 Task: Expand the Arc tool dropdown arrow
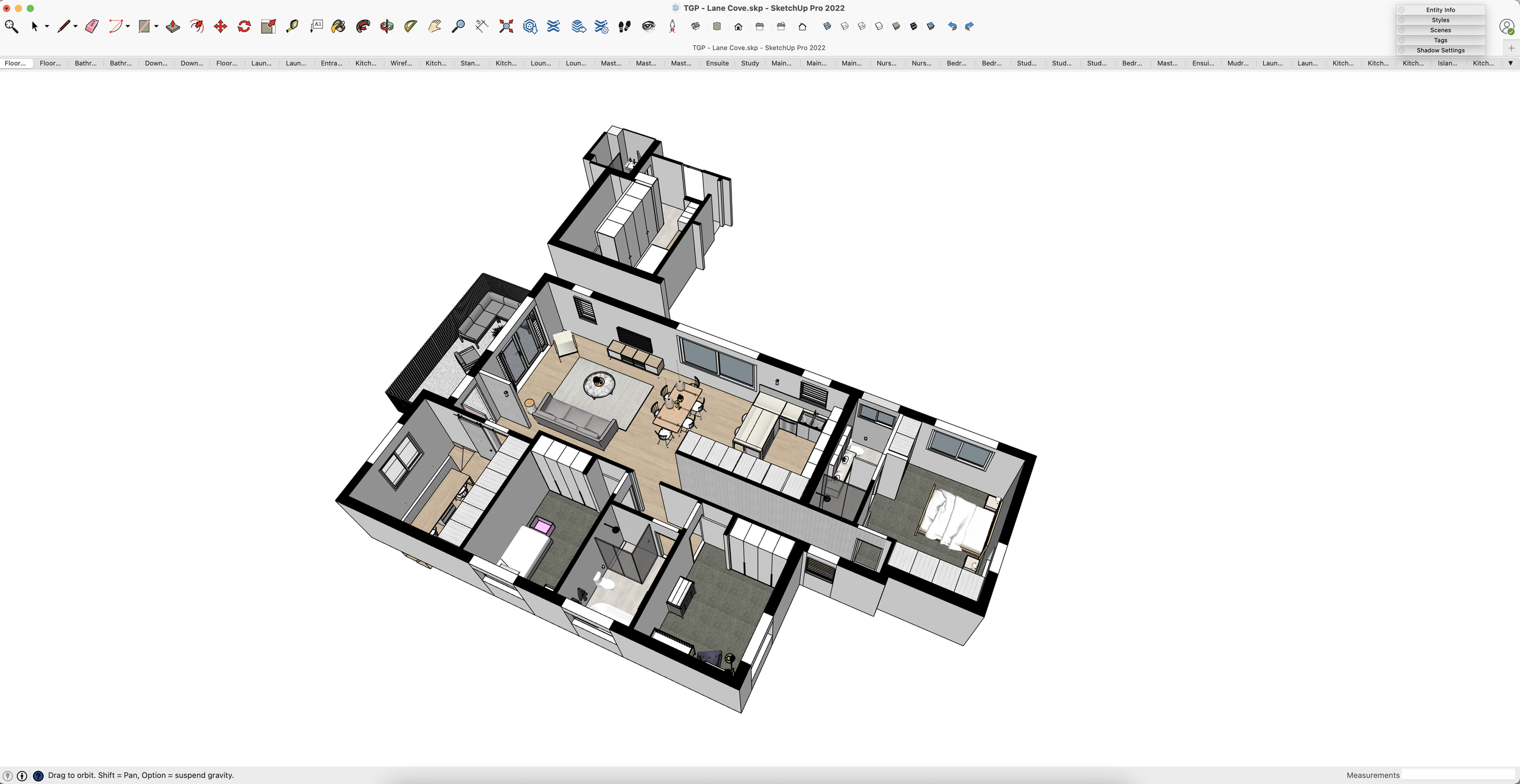pos(128,27)
